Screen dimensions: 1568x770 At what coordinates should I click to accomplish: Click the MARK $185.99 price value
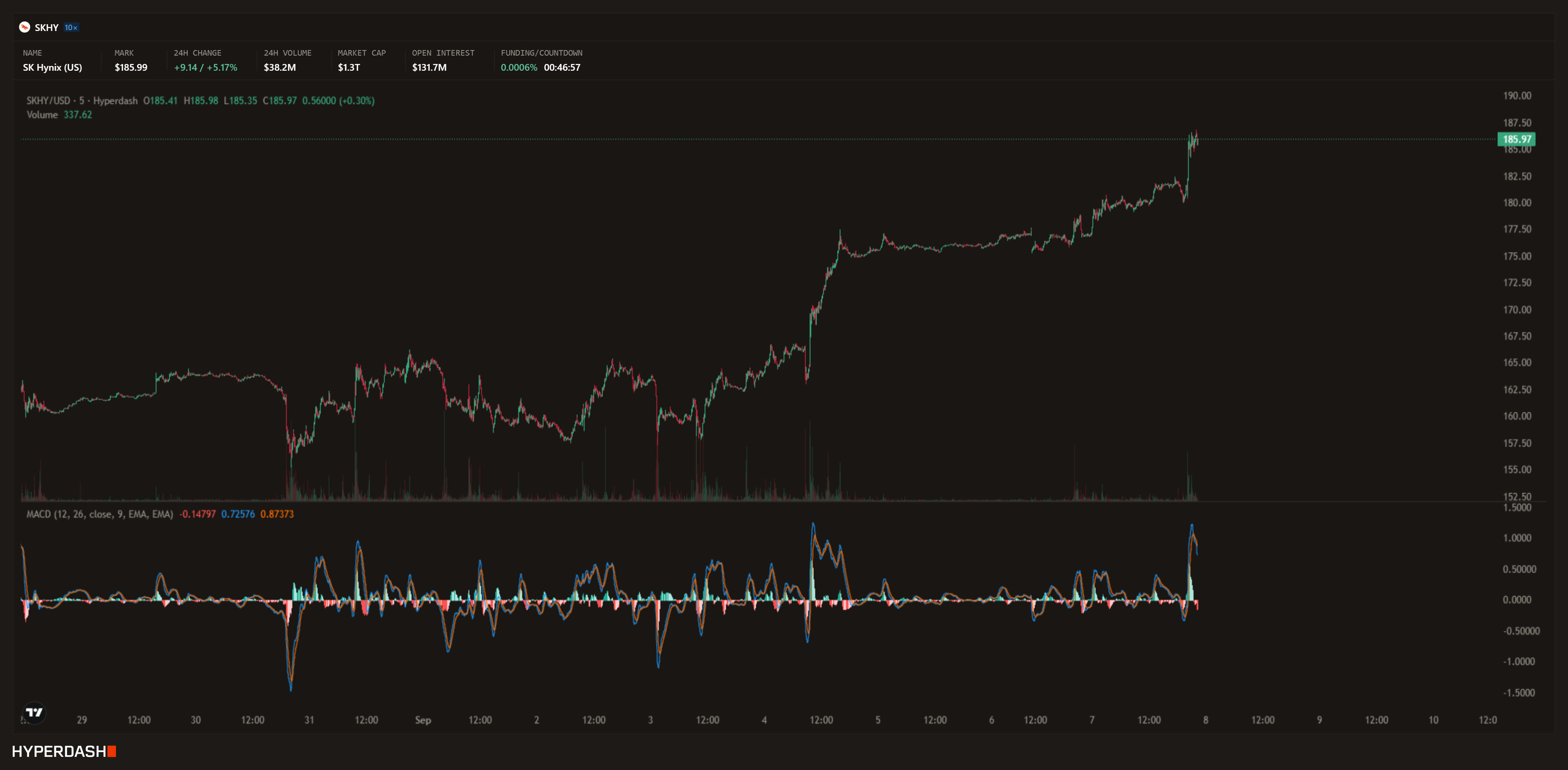pos(131,68)
